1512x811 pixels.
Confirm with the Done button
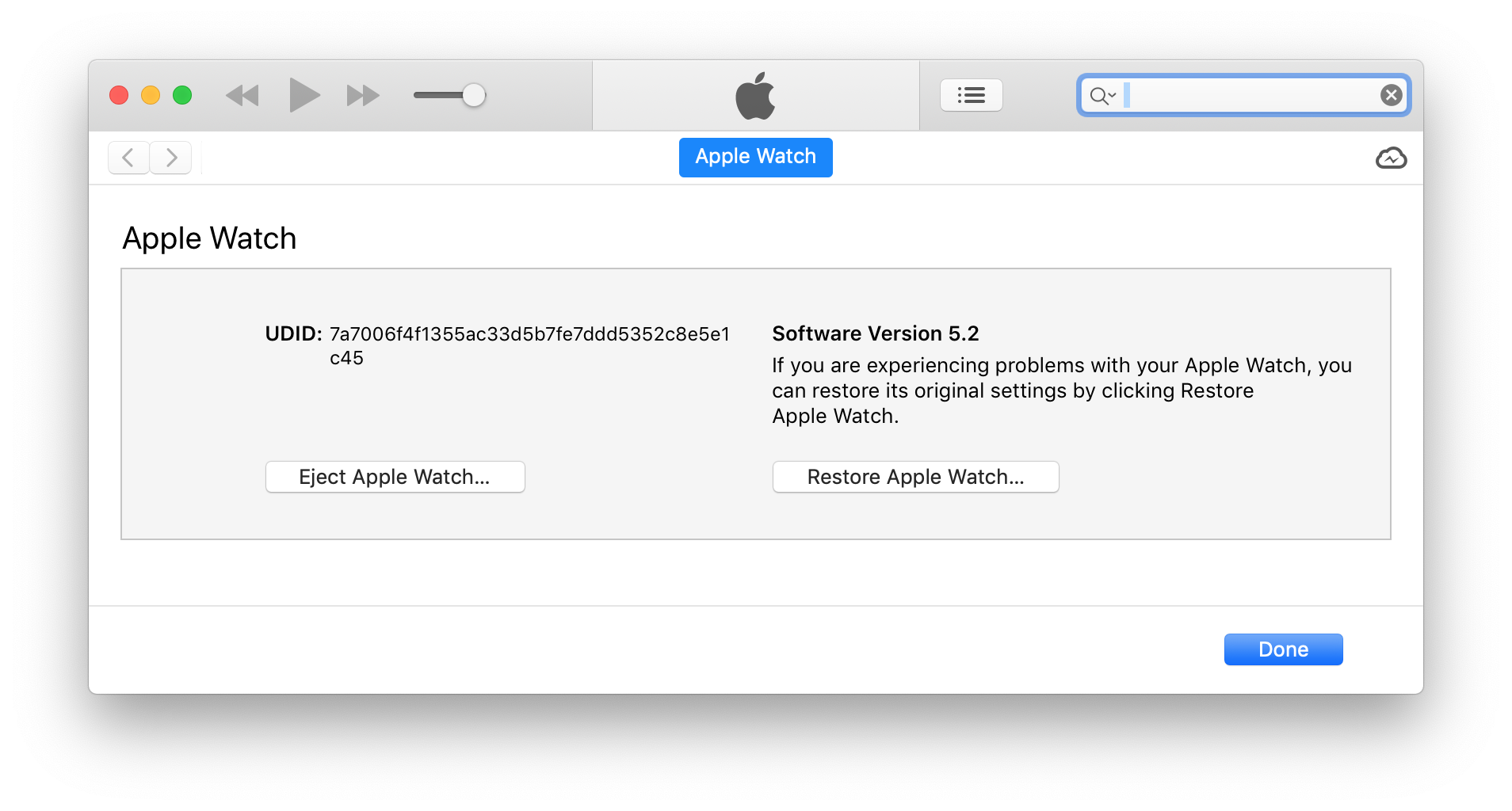coord(1283,649)
